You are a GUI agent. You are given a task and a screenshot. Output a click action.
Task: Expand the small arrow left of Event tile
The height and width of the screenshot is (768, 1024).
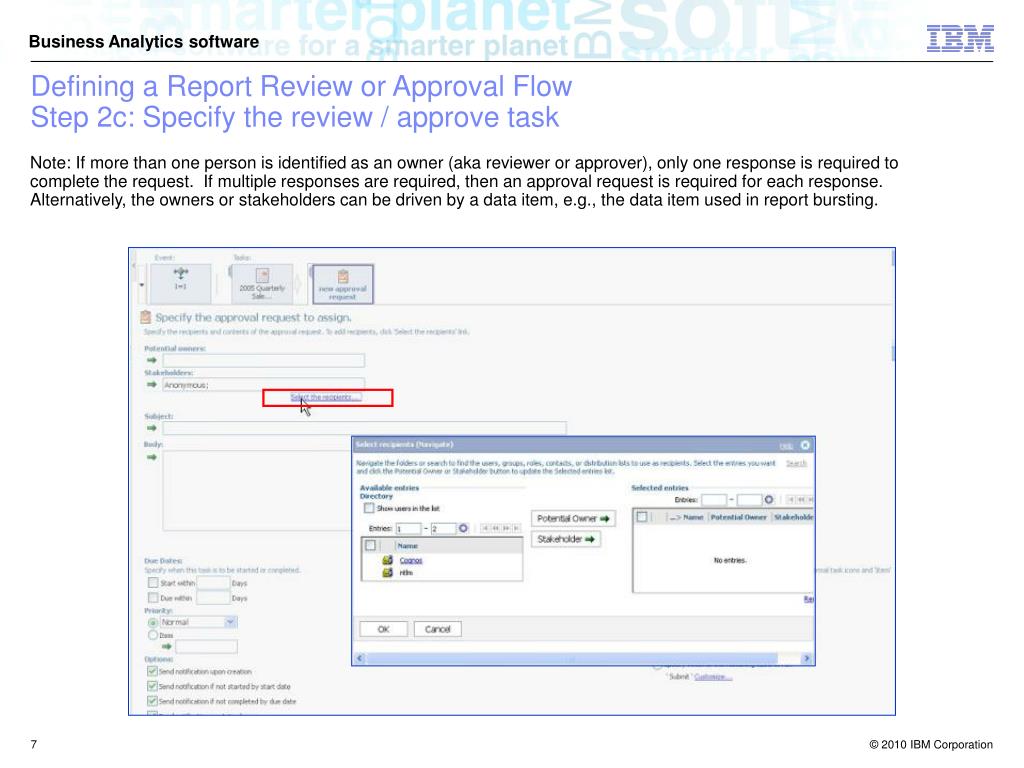coord(142,285)
